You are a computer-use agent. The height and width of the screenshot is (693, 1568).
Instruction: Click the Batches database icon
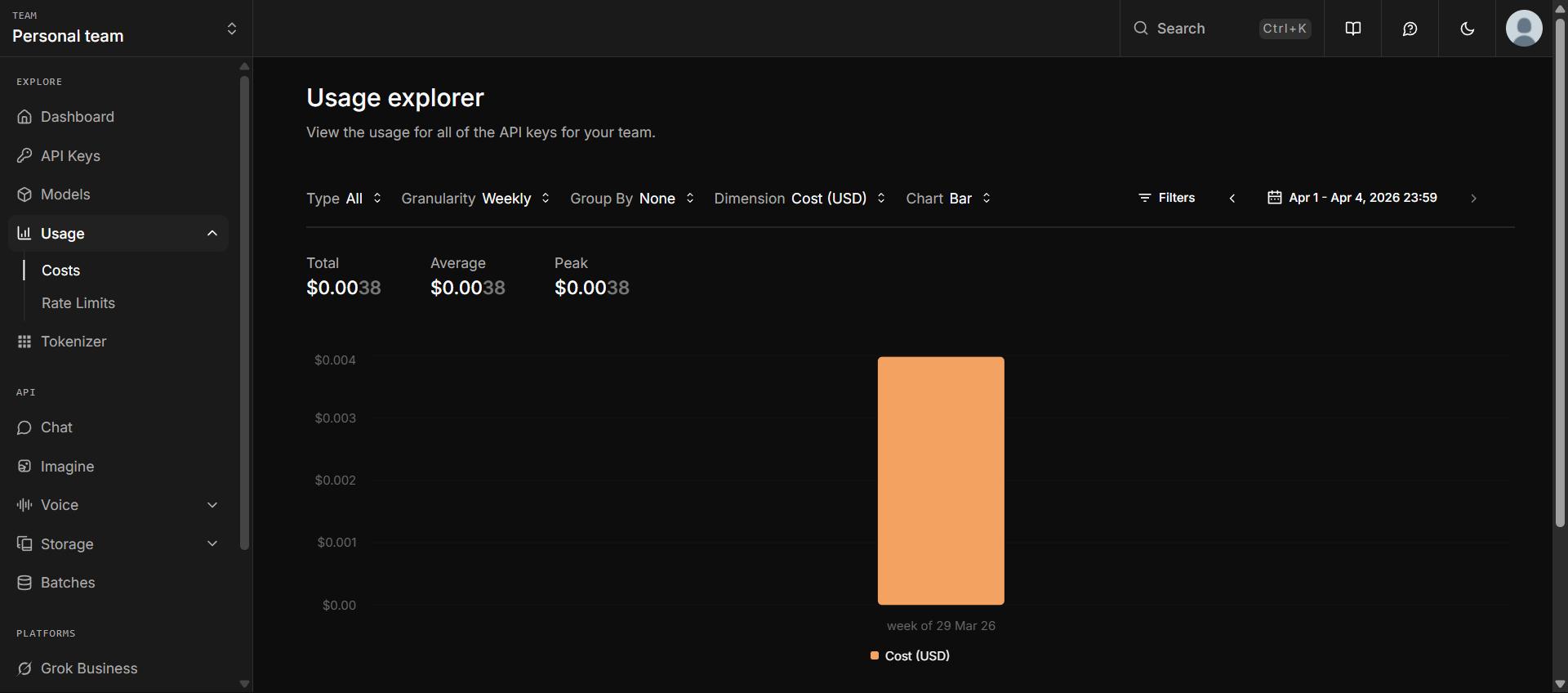pyautogui.click(x=24, y=583)
